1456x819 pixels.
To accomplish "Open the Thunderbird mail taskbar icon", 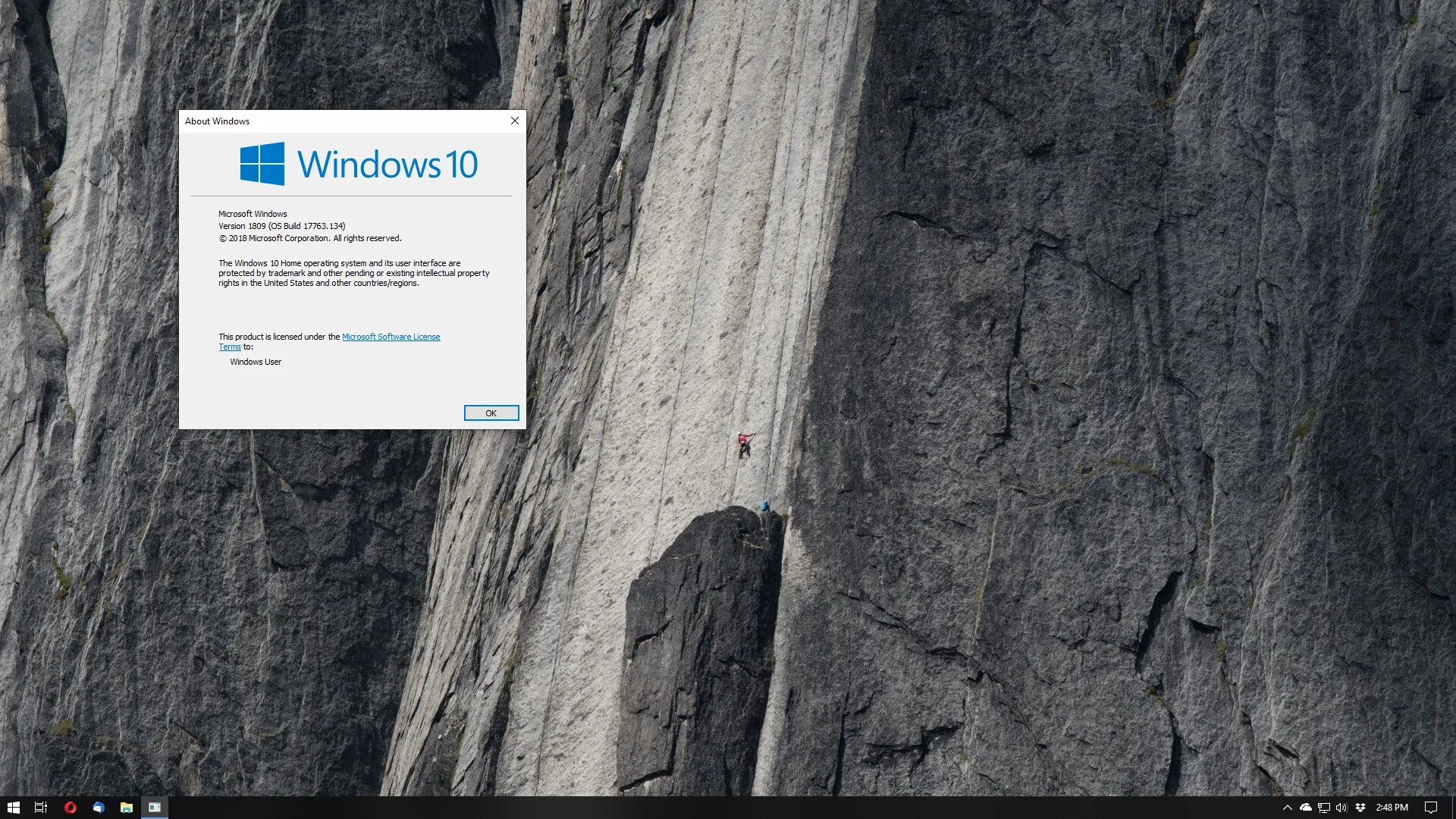I will (x=99, y=808).
